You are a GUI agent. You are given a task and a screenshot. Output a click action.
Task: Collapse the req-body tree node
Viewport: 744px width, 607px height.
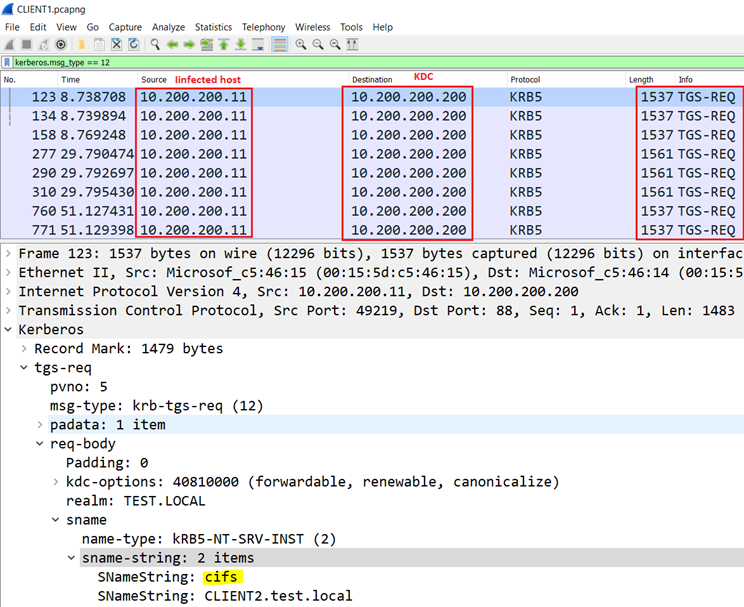coord(41,444)
